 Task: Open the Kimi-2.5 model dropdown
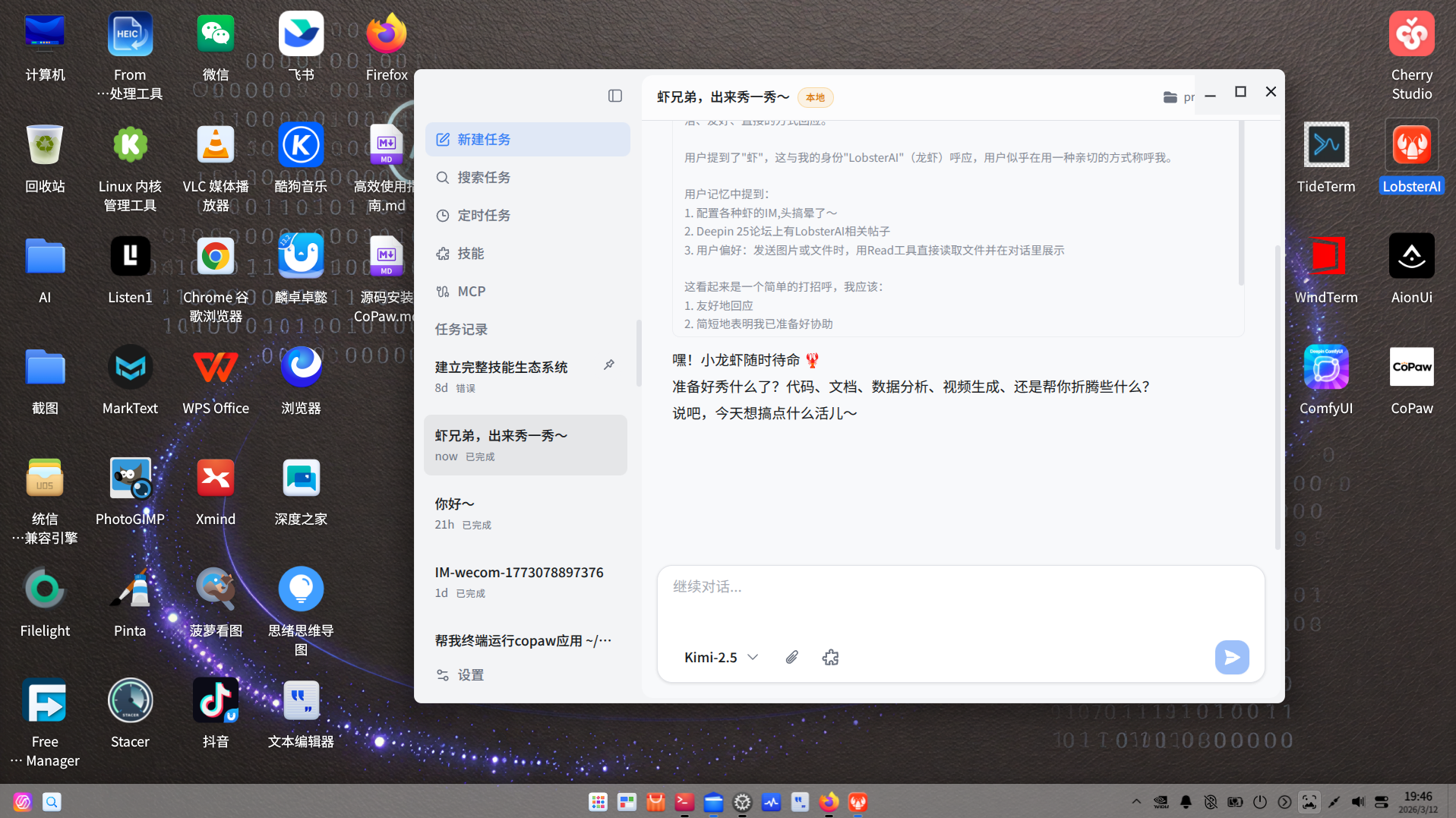pyautogui.click(x=720, y=657)
